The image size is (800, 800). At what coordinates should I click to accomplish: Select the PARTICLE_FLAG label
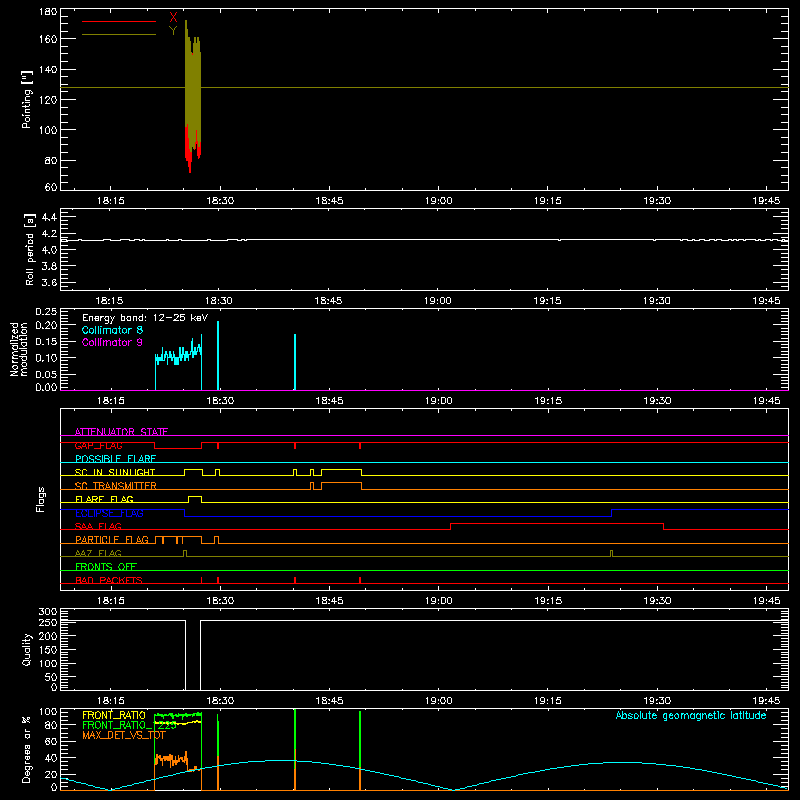112,540
